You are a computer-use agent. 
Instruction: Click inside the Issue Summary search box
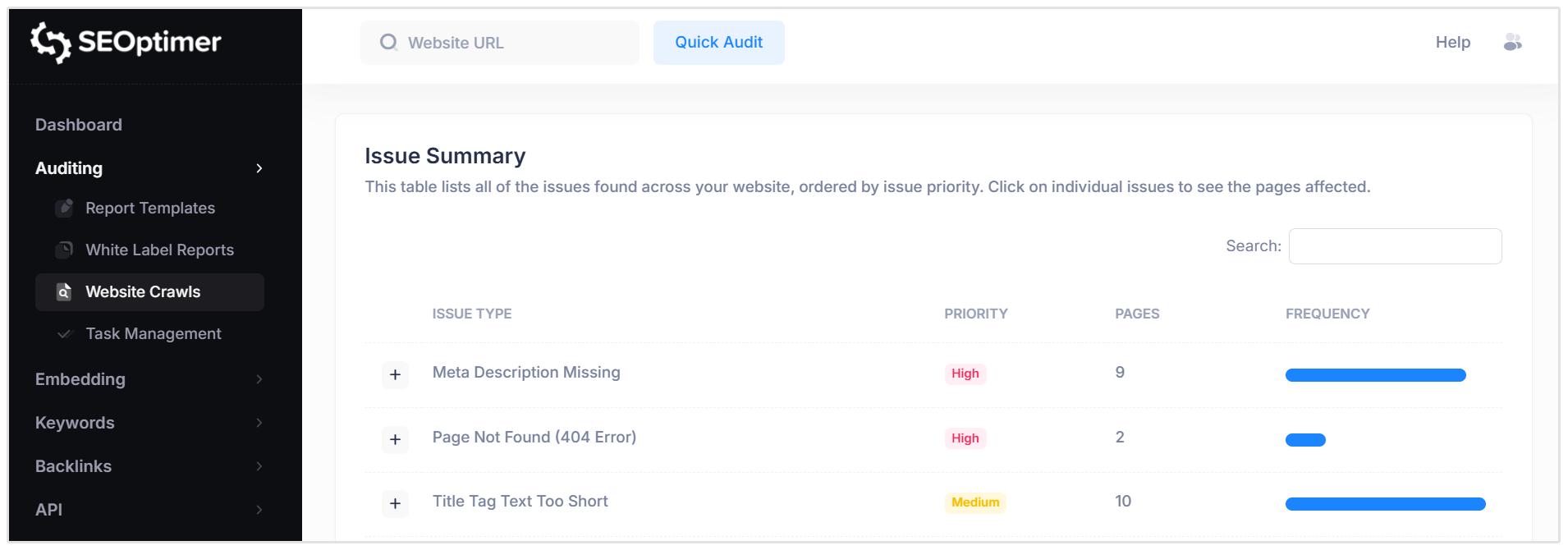tap(1394, 245)
